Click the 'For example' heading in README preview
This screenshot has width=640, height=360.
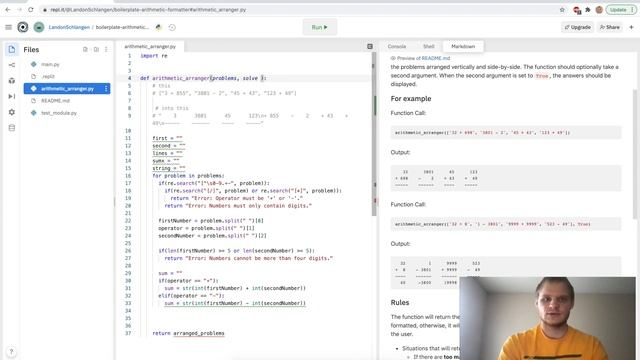coord(411,98)
